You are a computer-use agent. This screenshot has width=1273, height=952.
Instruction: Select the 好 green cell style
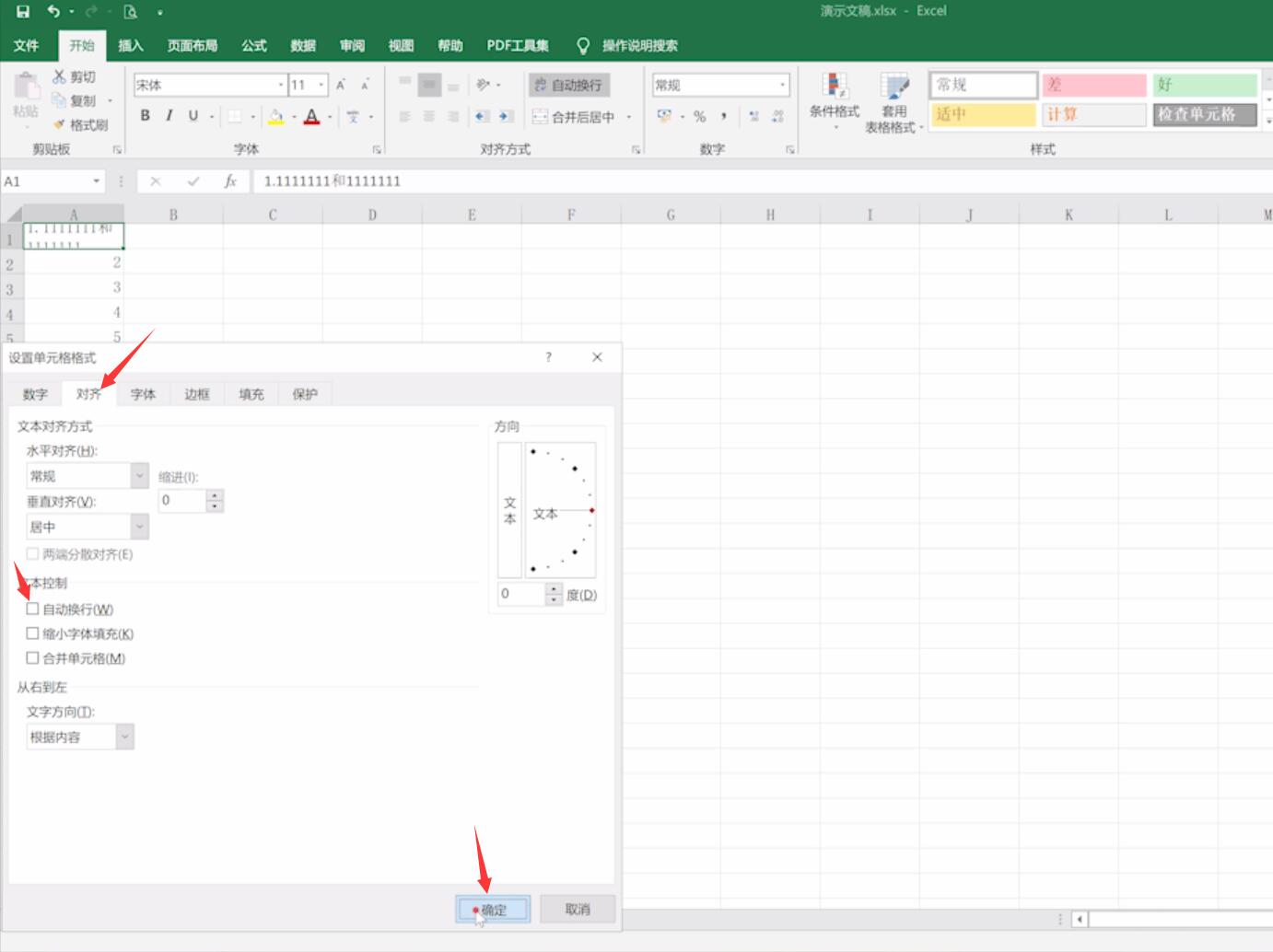click(x=1204, y=85)
